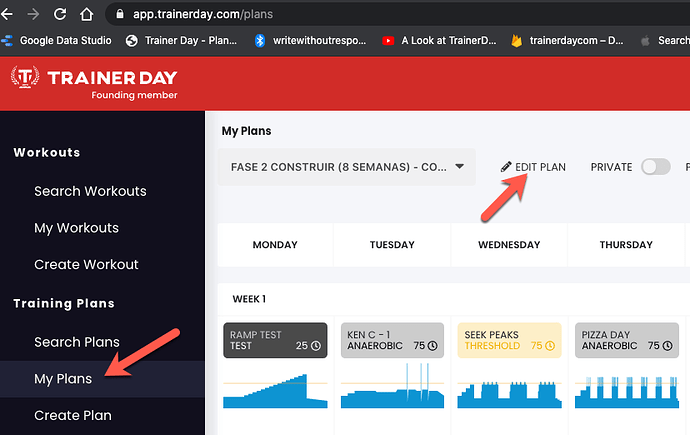Open A Look at TrainerD YouTube bookmark
The height and width of the screenshot is (435, 690).
click(439, 40)
